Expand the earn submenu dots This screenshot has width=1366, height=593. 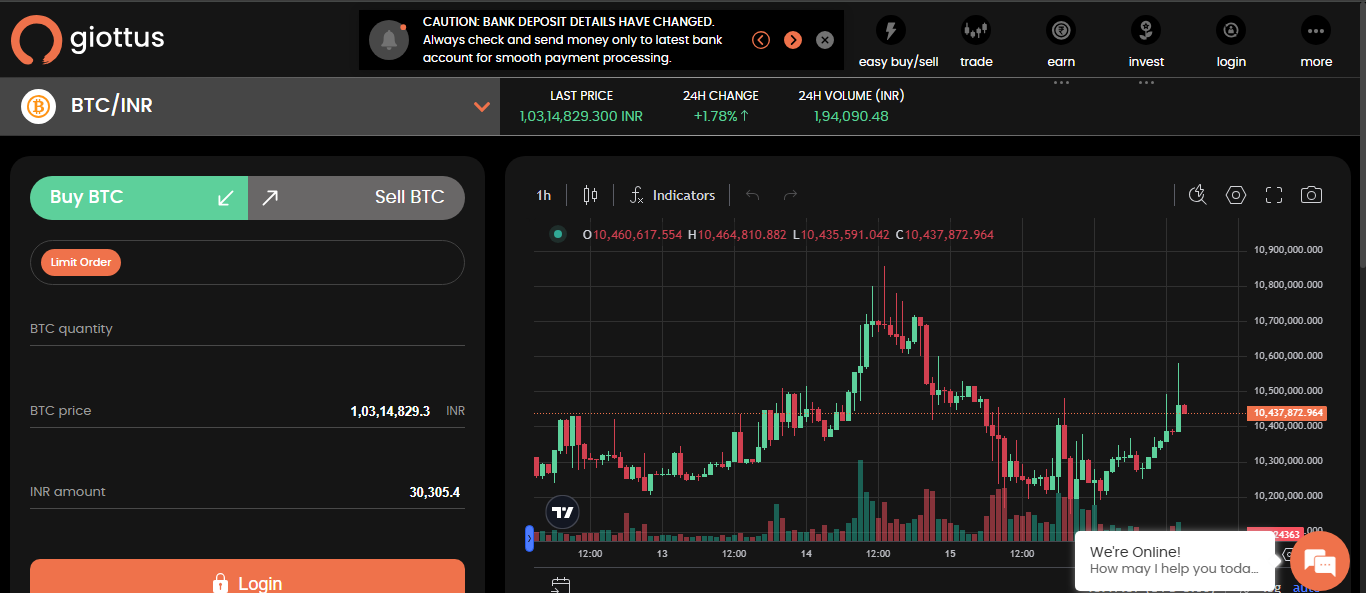[1061, 83]
